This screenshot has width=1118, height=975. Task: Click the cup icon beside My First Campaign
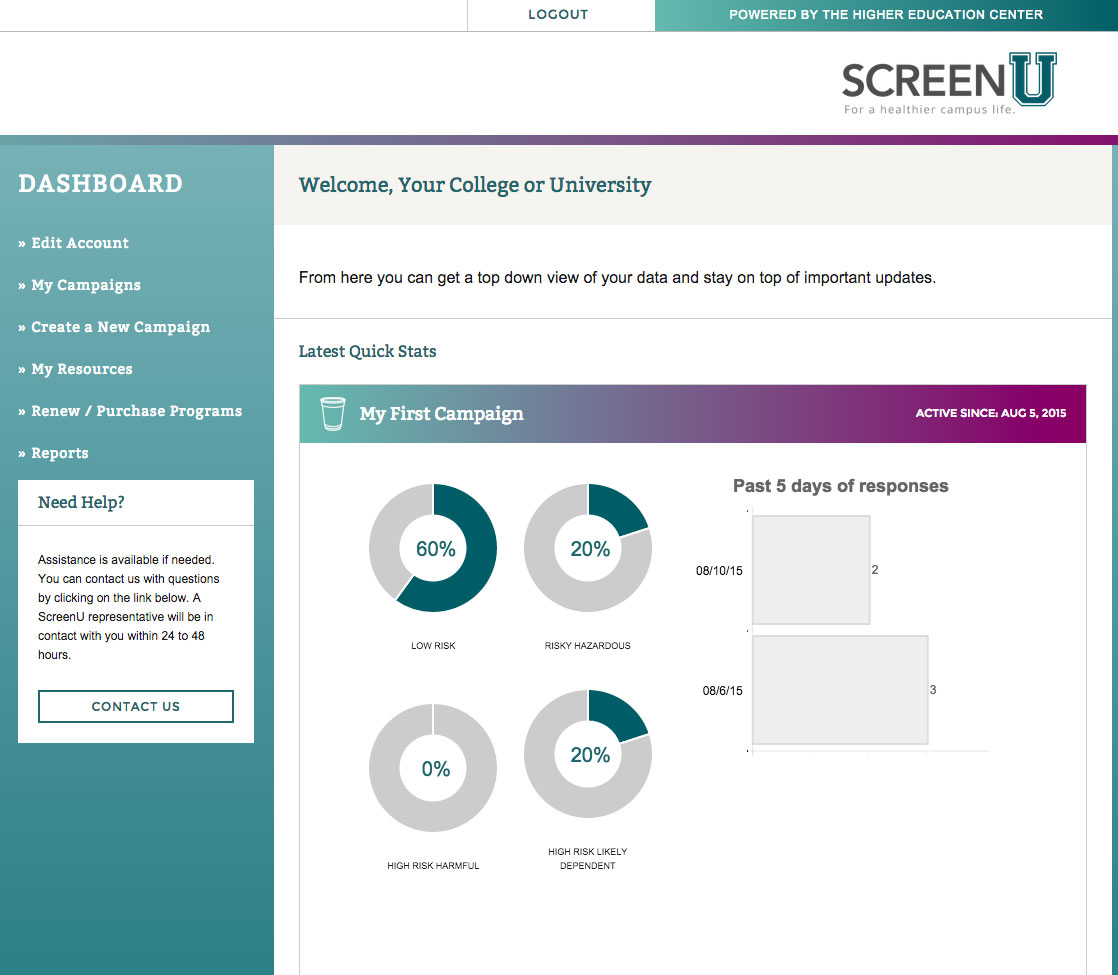332,414
